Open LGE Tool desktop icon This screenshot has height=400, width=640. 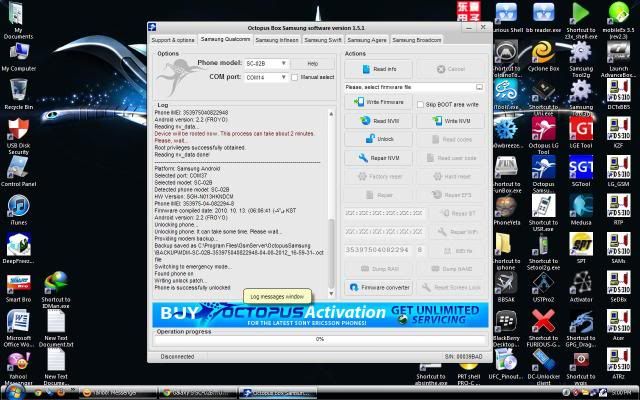[x=581, y=133]
